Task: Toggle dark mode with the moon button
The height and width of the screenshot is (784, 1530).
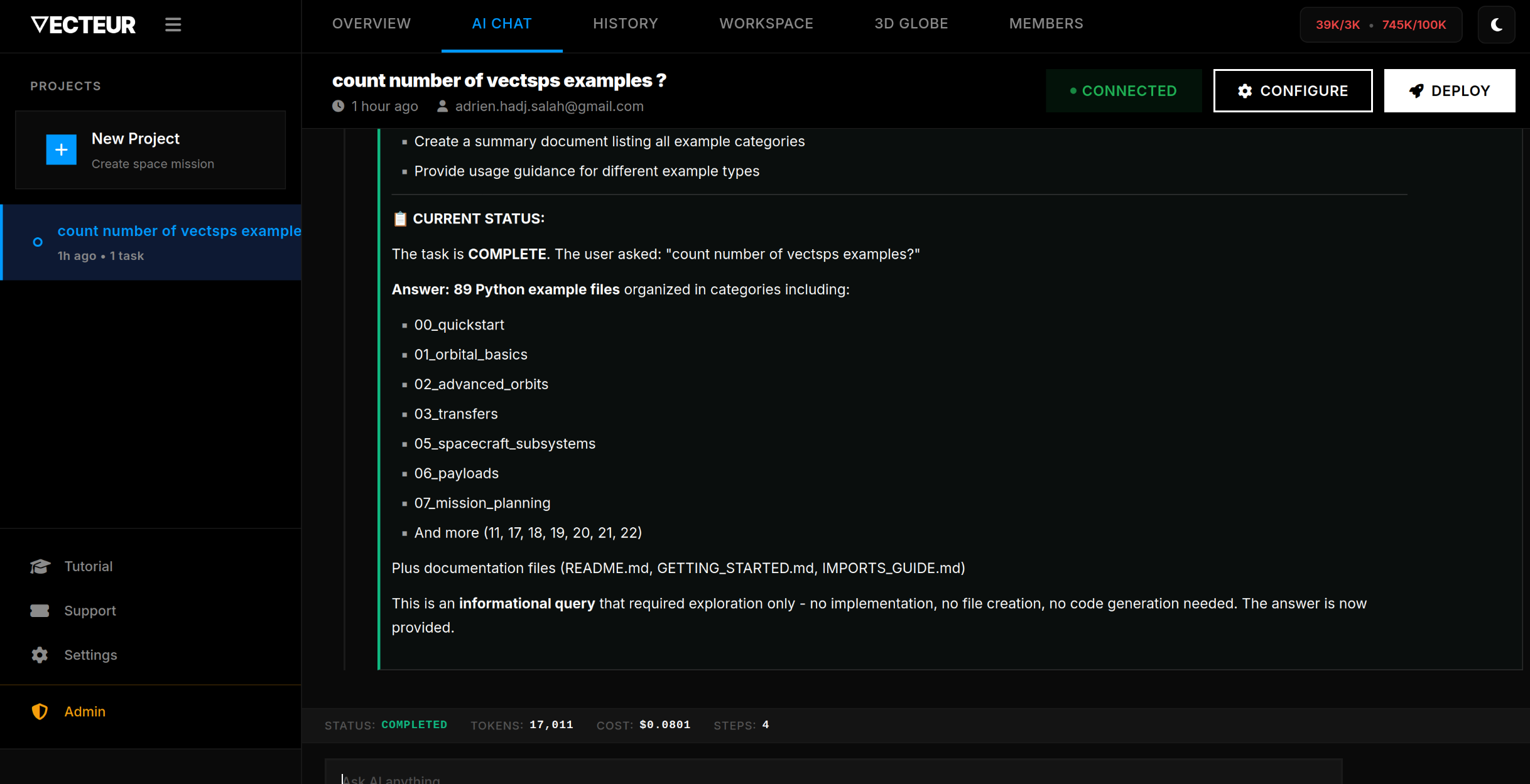Action: tap(1497, 24)
